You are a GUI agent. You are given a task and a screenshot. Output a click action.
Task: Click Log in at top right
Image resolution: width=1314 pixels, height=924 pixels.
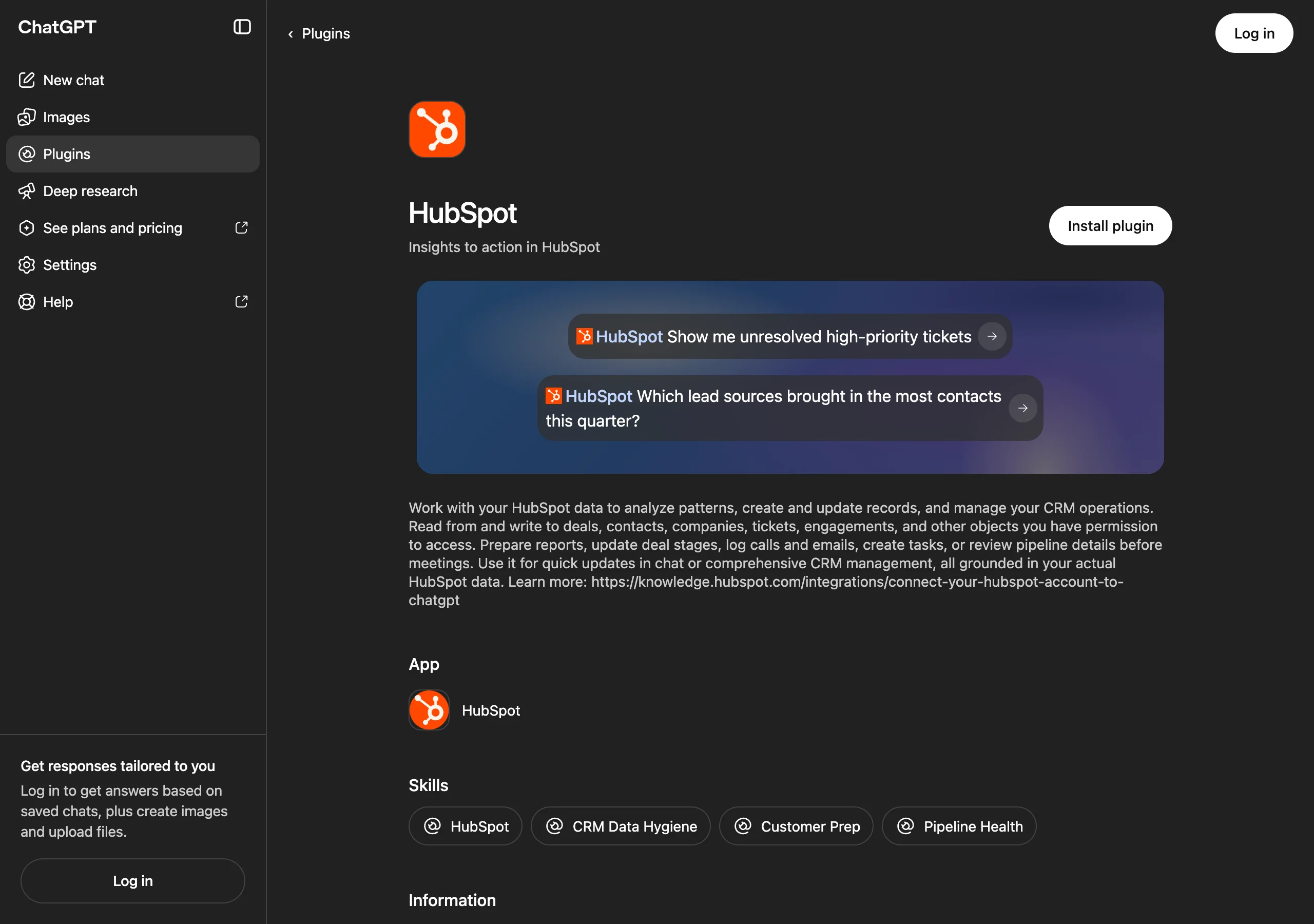pos(1254,33)
